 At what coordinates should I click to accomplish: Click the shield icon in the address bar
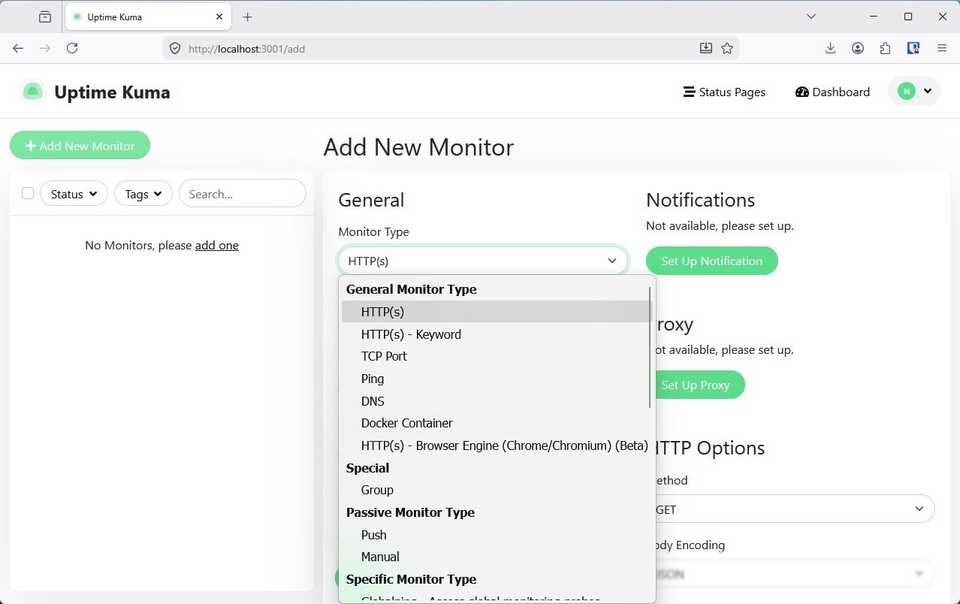(x=175, y=48)
